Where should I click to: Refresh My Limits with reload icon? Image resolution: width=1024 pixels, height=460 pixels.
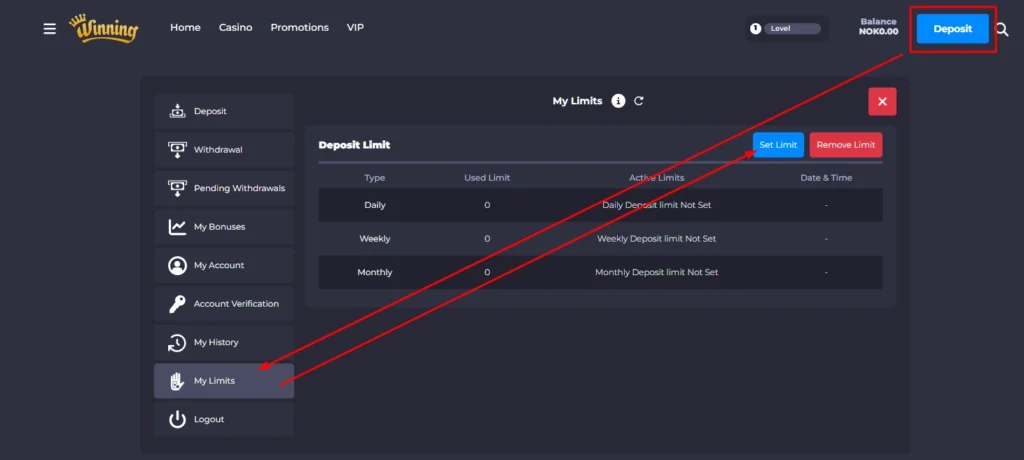[639, 101]
